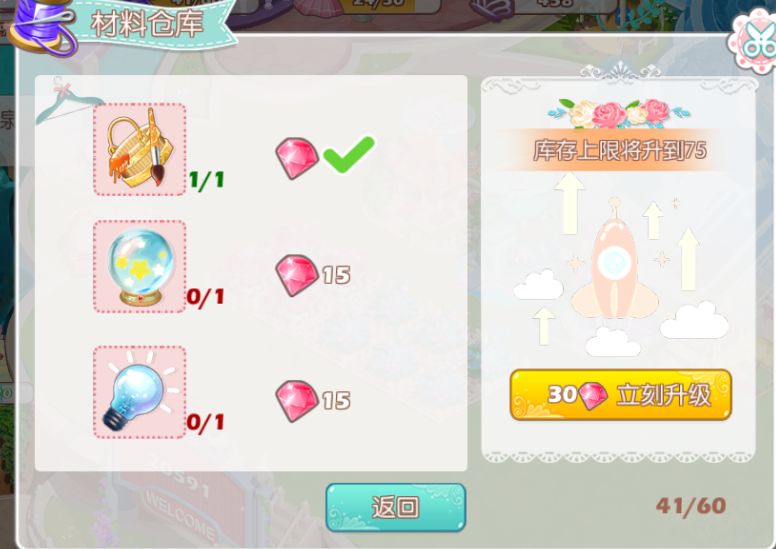Click the gem icon on first row
The height and width of the screenshot is (549, 776).
(297, 158)
